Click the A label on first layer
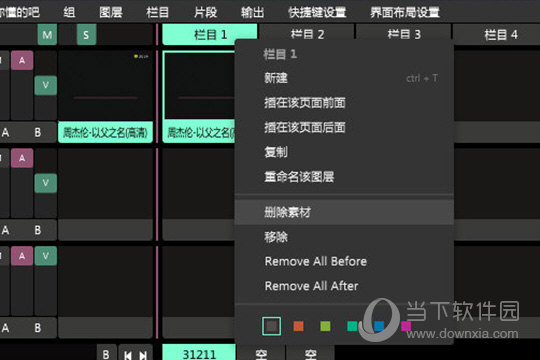This screenshot has width=540, height=360. coord(6,132)
